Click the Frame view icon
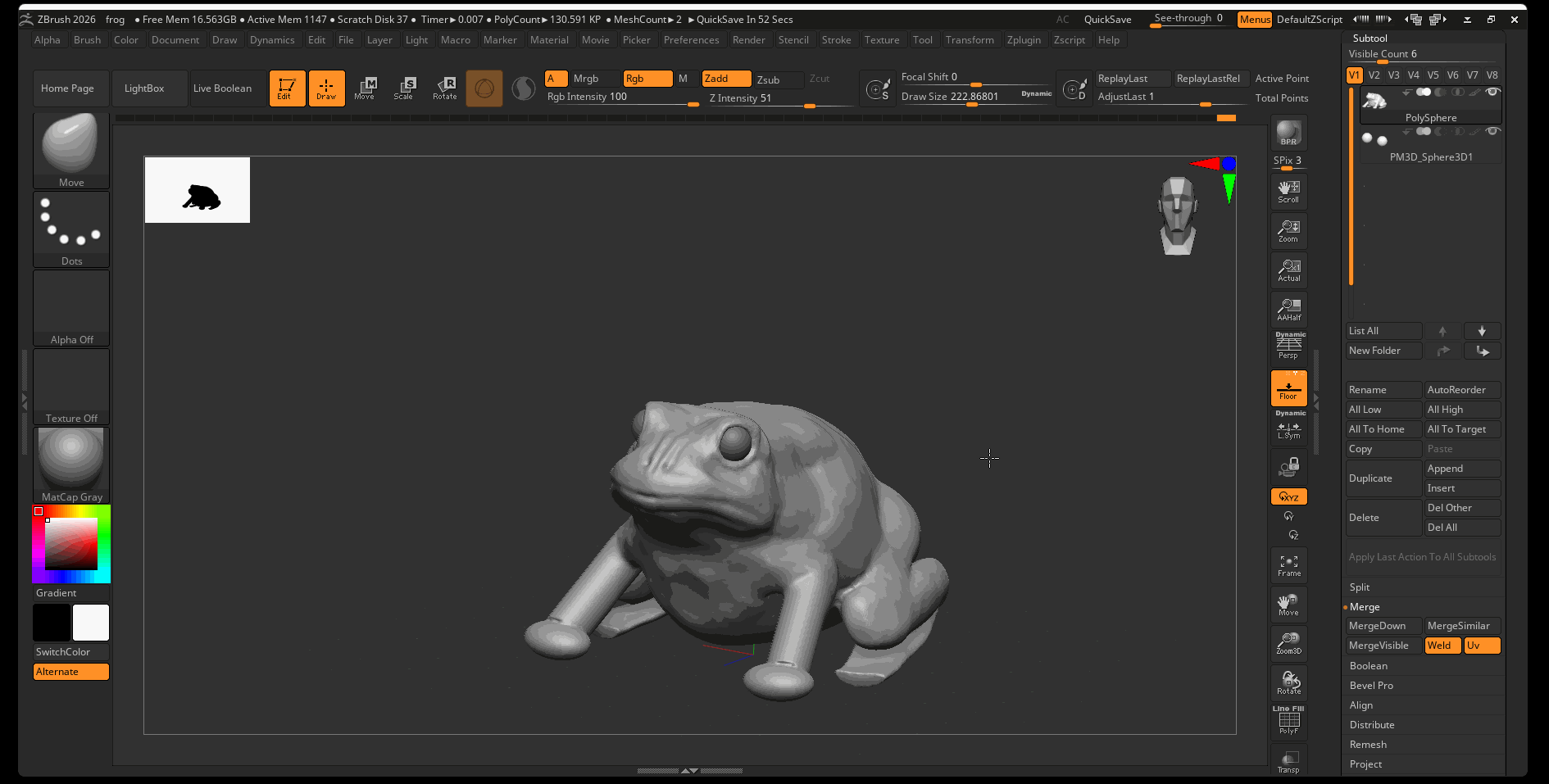This screenshot has width=1549, height=784. point(1288,565)
